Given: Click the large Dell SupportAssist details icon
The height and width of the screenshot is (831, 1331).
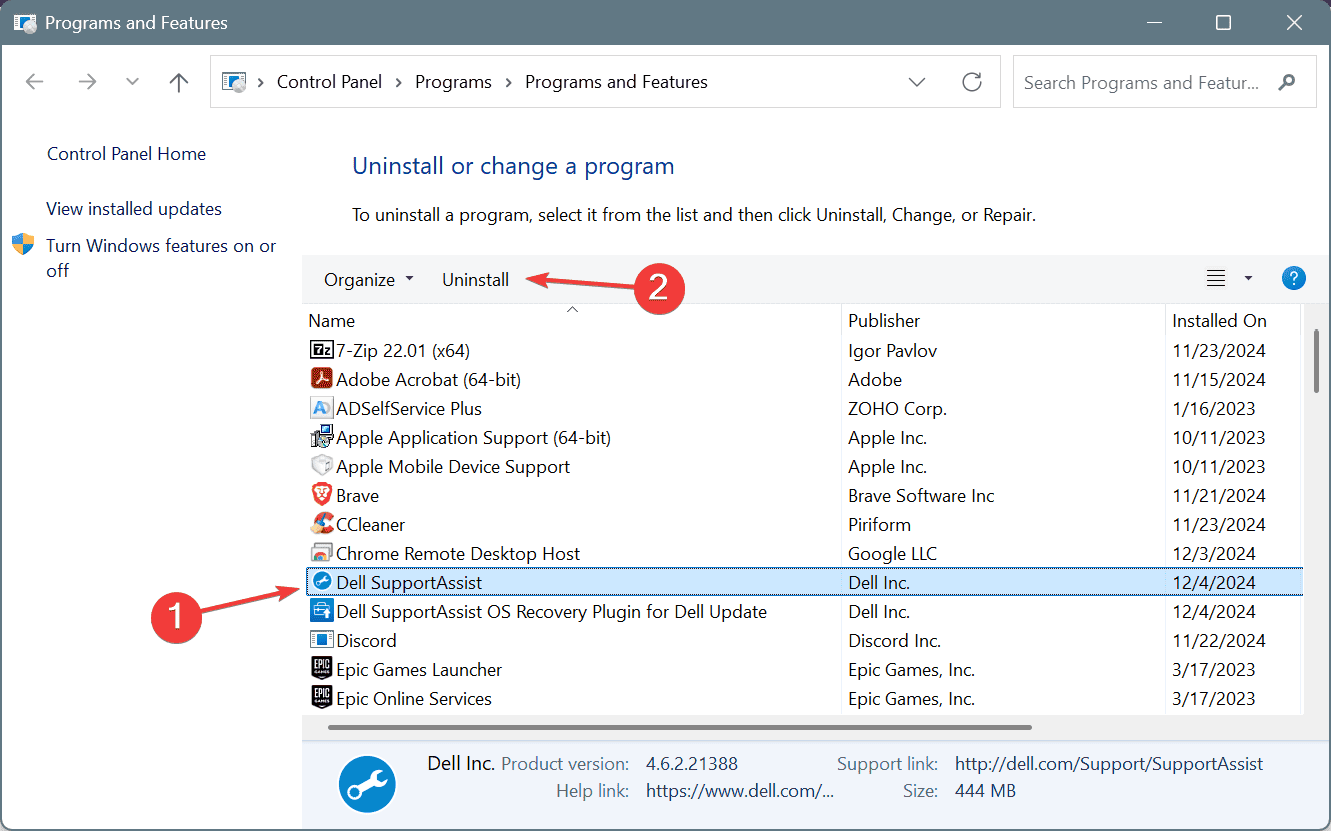Looking at the screenshot, I should coord(367,783).
